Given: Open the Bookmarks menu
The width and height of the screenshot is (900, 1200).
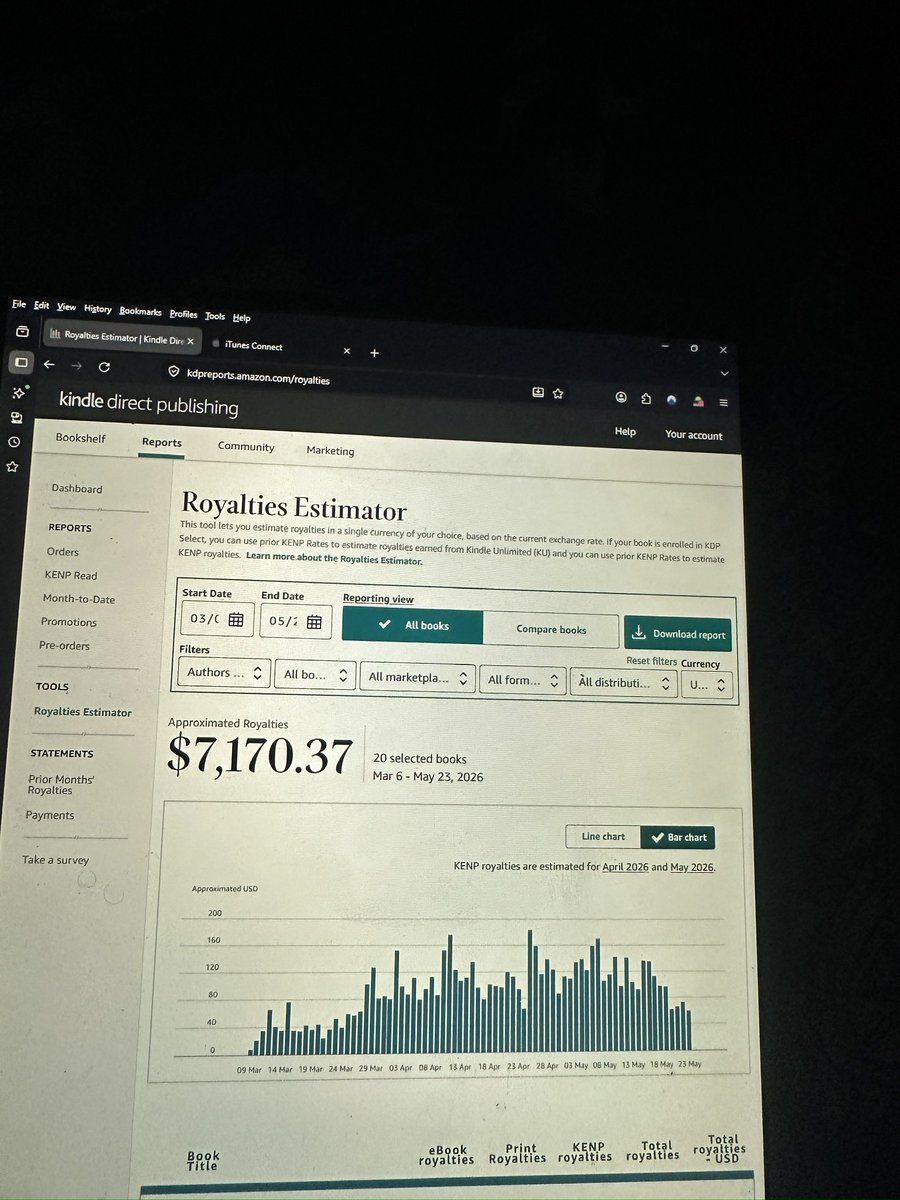Looking at the screenshot, I should tap(140, 312).
